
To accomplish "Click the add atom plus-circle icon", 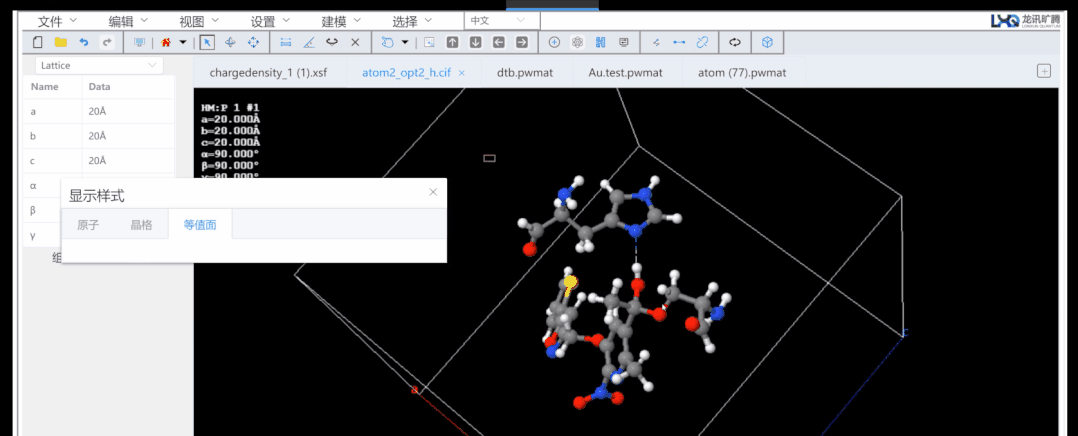I will (554, 43).
